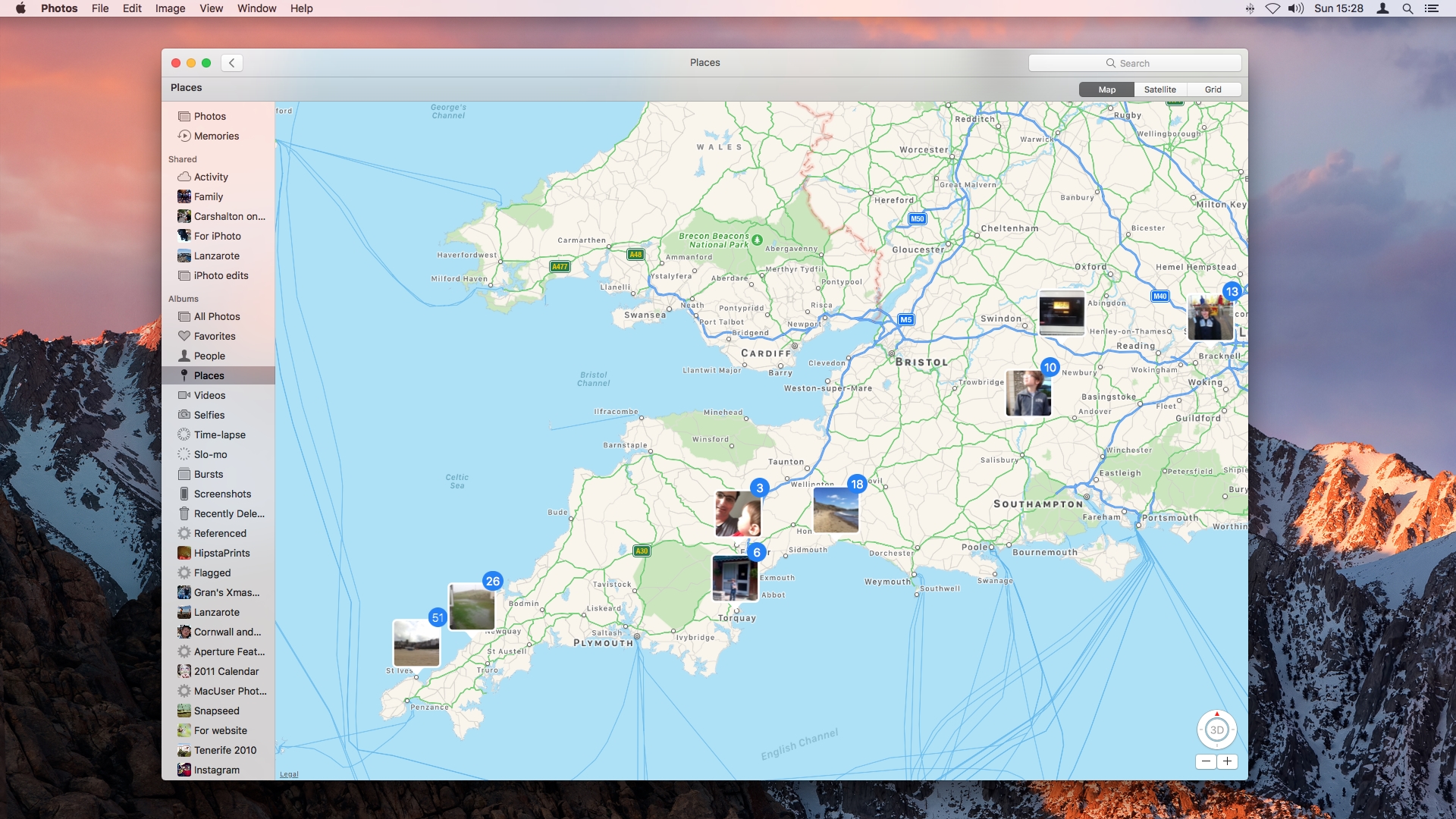1456x819 pixels.
Task: Open the People icon in sidebar
Action: pyautogui.click(x=184, y=356)
